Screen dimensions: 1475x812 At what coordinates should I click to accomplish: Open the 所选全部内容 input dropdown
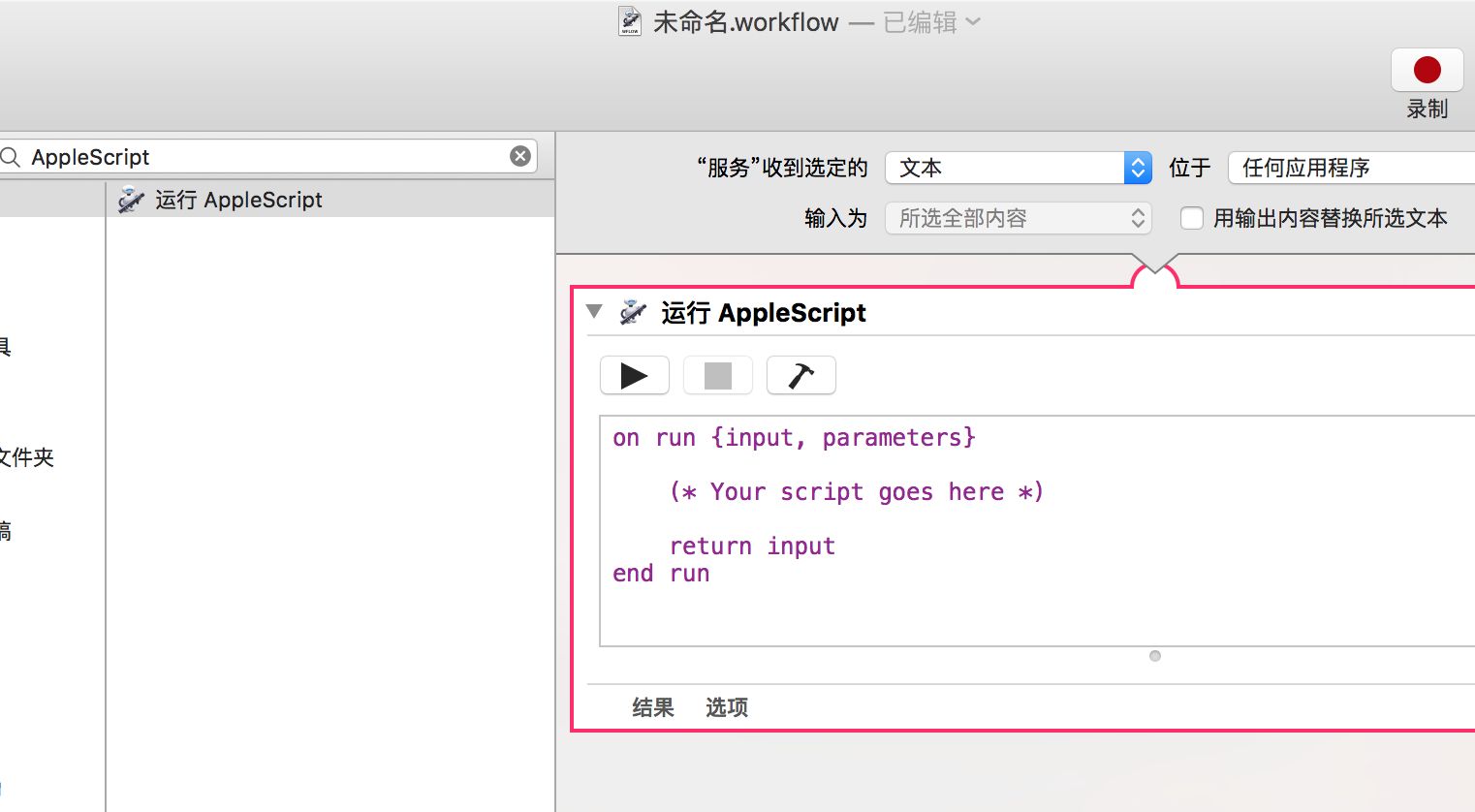click(x=1018, y=218)
